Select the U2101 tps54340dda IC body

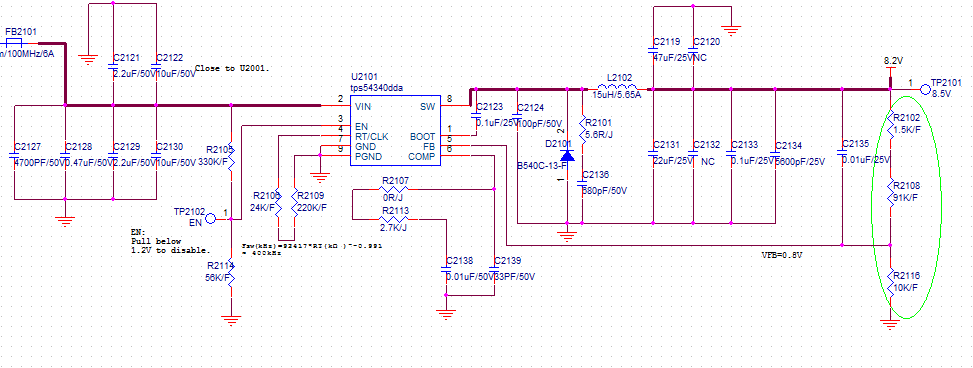coord(396,130)
